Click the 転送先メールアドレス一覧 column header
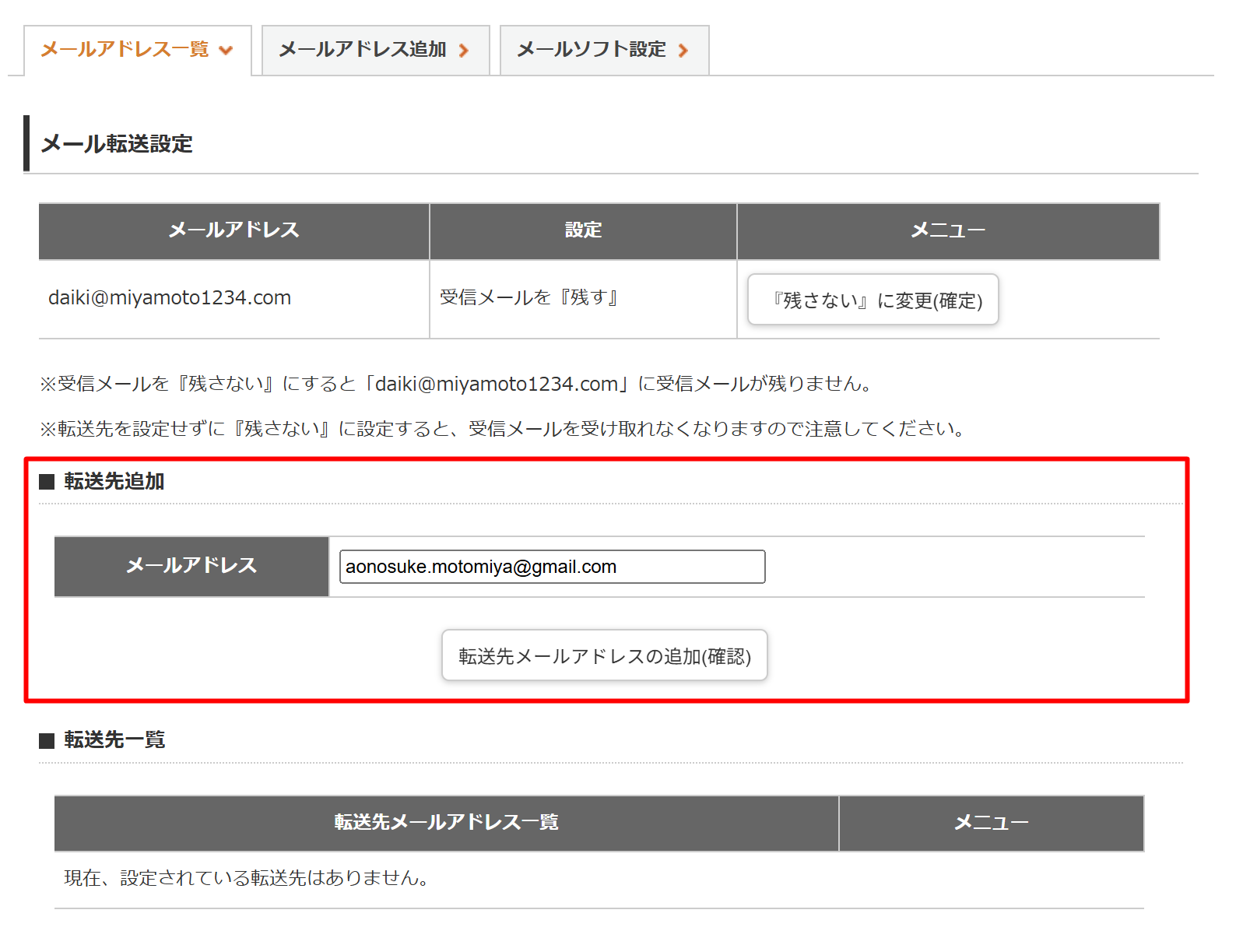Screen dimensions: 1243x952 tap(446, 823)
